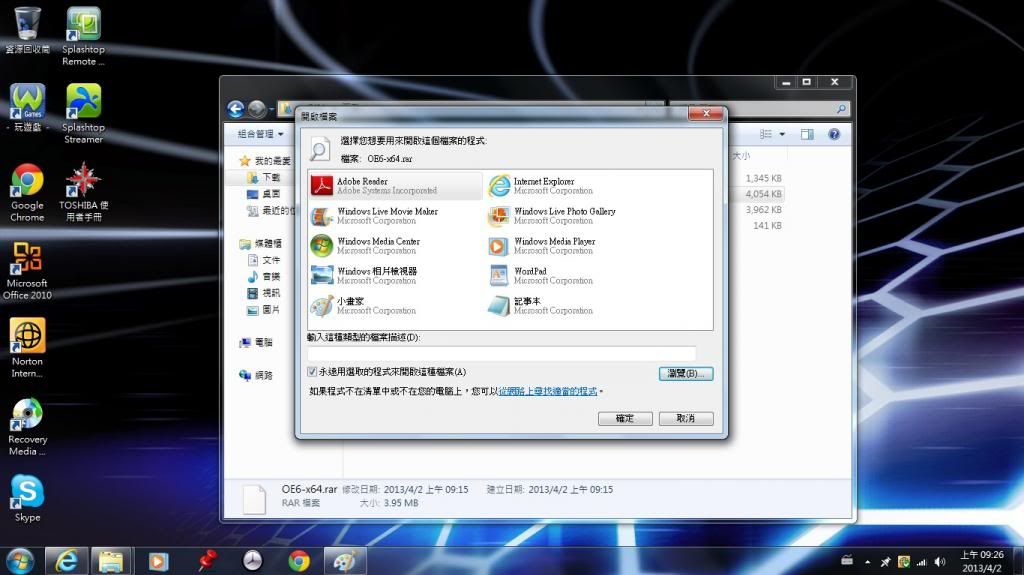Open 音樂 library in the sidebar
1024x575 pixels.
pos(264,276)
